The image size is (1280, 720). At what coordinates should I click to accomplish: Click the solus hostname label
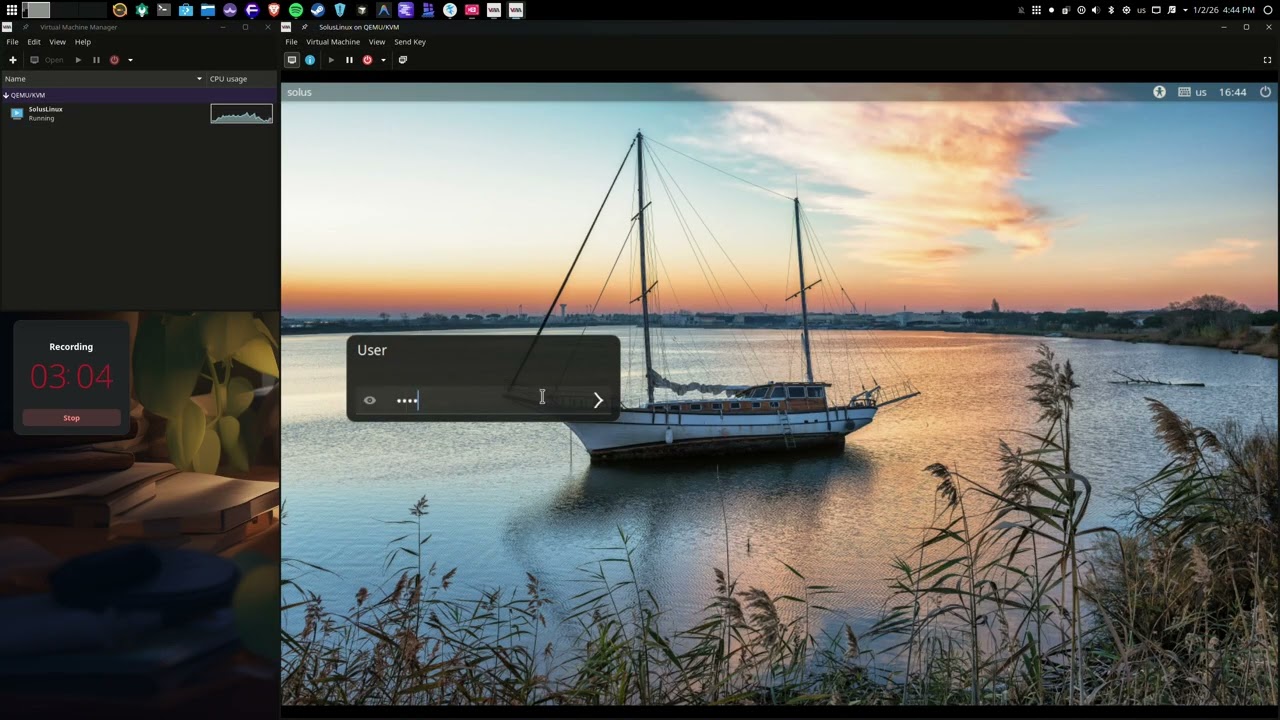(299, 92)
